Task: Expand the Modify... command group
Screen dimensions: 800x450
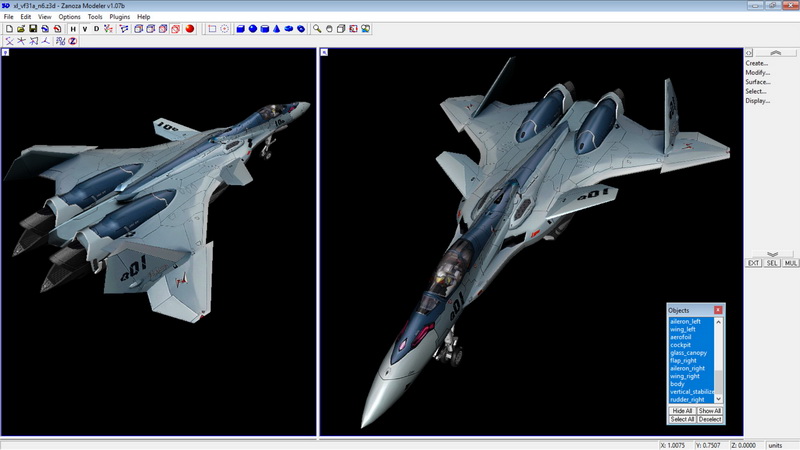Action: point(757,72)
